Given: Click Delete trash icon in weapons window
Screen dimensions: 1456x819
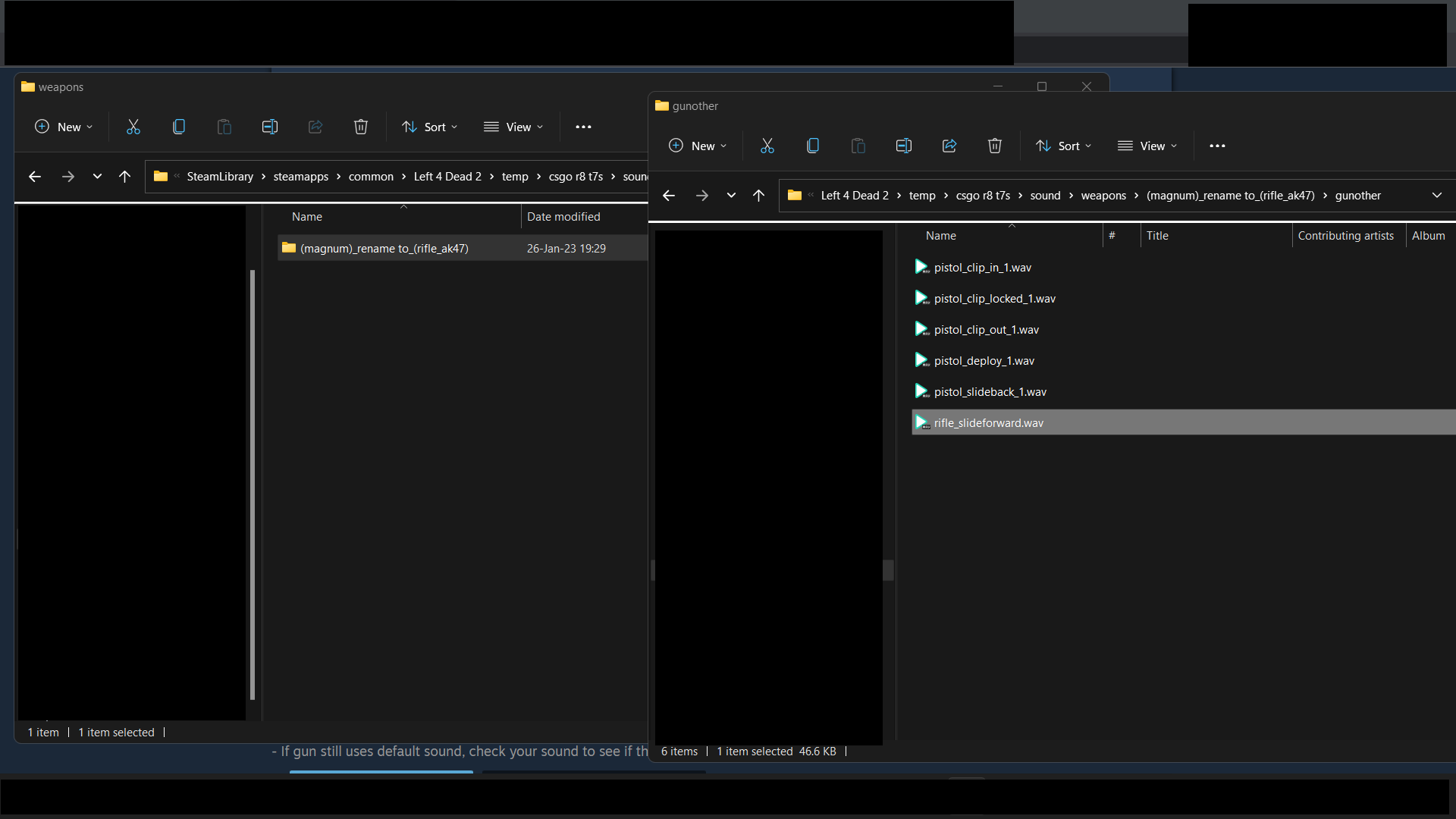Looking at the screenshot, I should pos(360,127).
